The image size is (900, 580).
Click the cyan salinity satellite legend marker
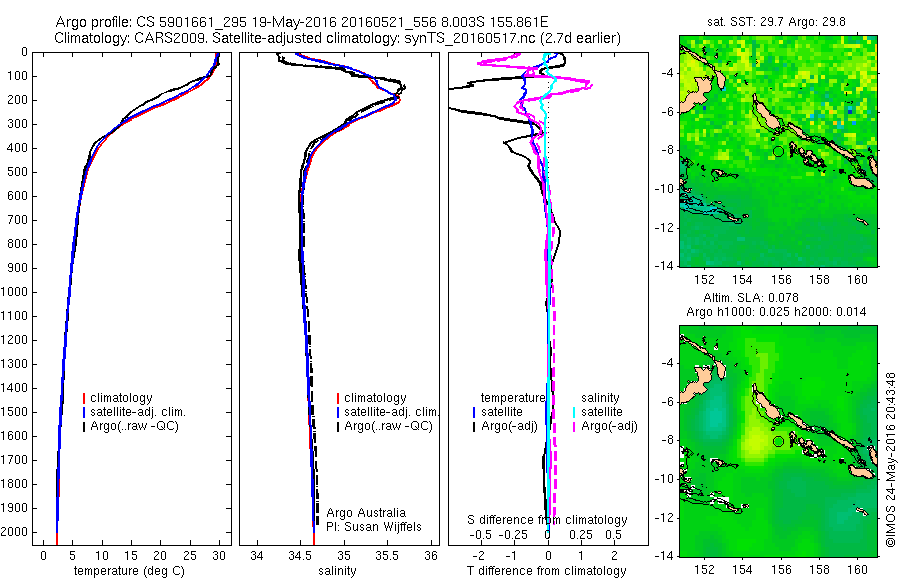574,412
